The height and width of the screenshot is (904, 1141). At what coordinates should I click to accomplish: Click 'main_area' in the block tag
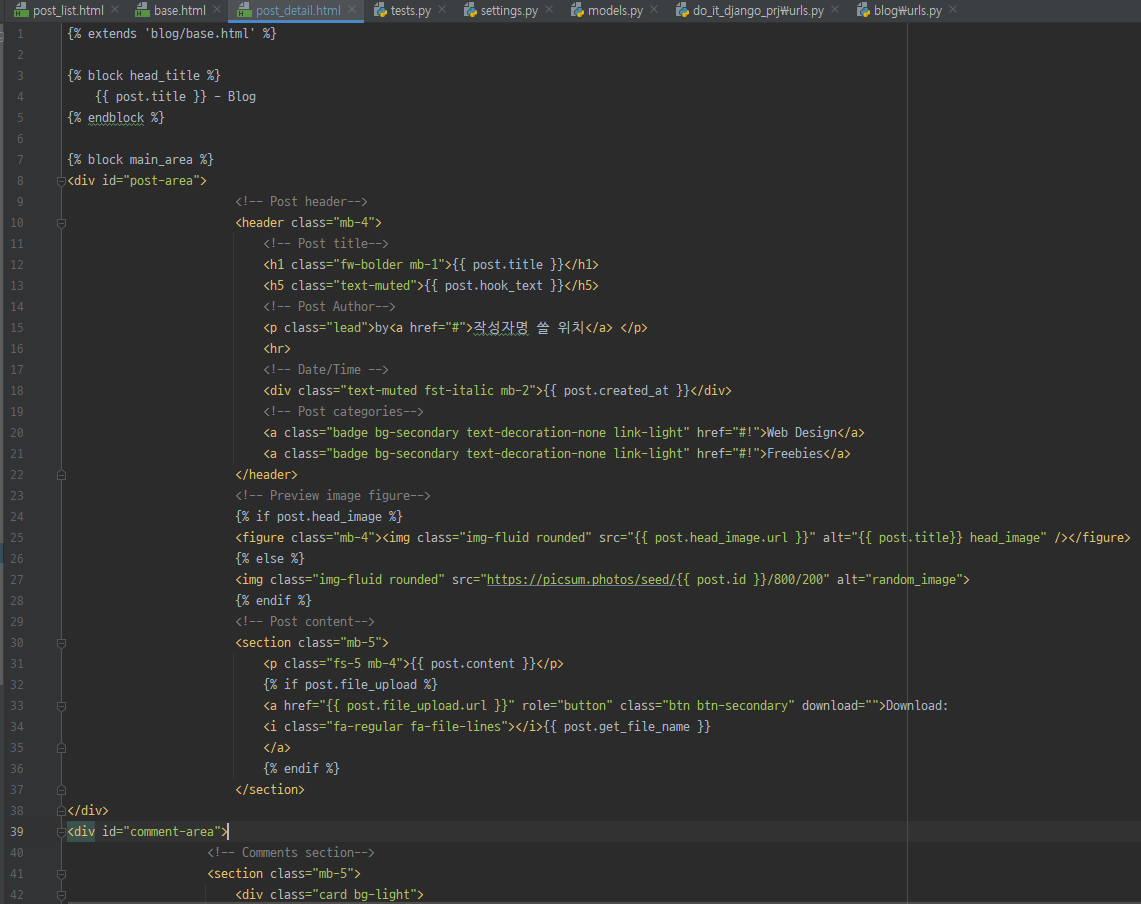(161, 159)
